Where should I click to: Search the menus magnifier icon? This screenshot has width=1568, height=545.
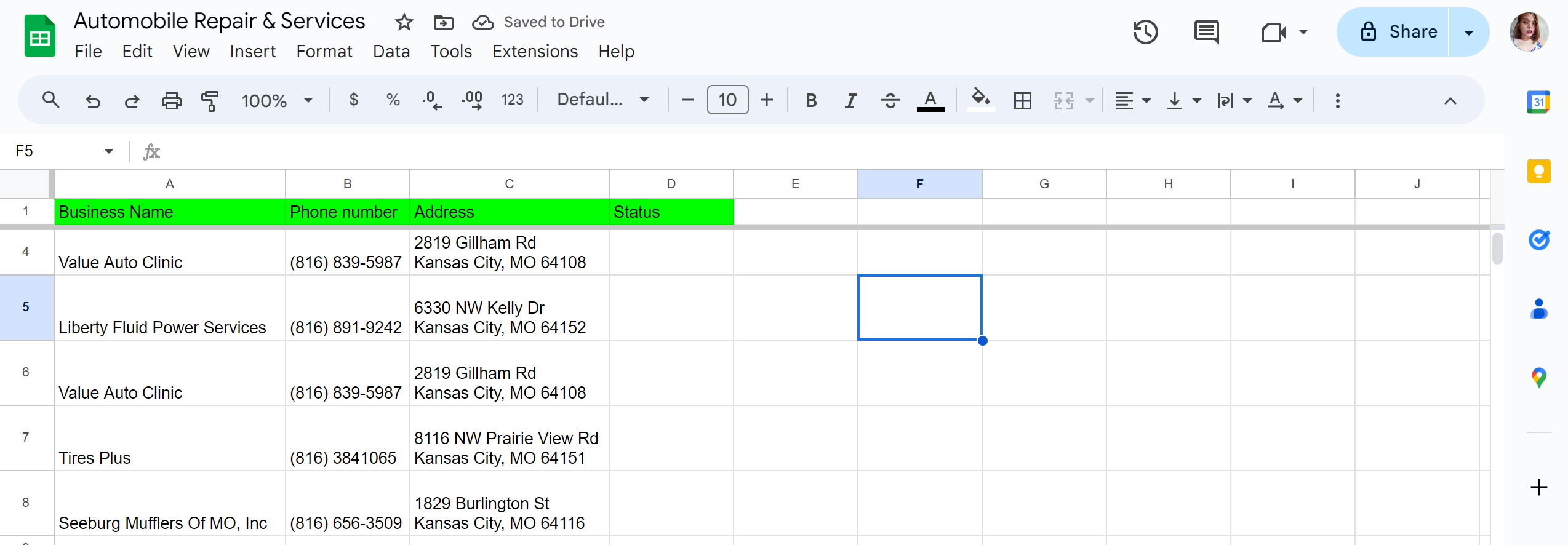coord(50,100)
